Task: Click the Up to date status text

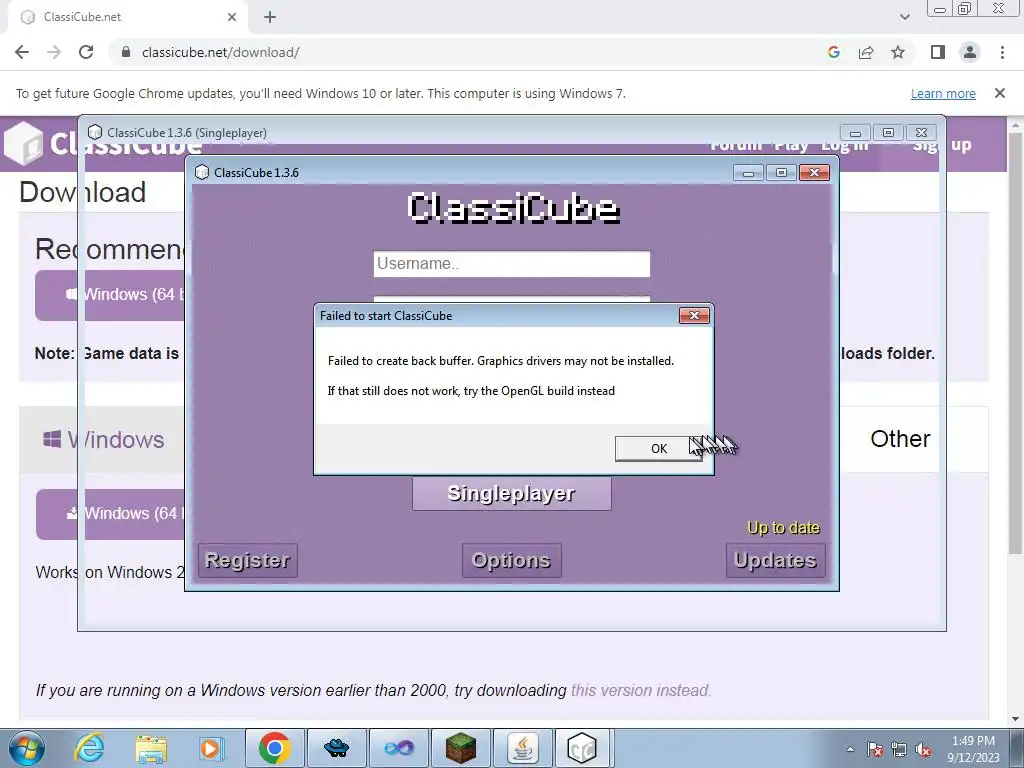Action: pos(783,528)
